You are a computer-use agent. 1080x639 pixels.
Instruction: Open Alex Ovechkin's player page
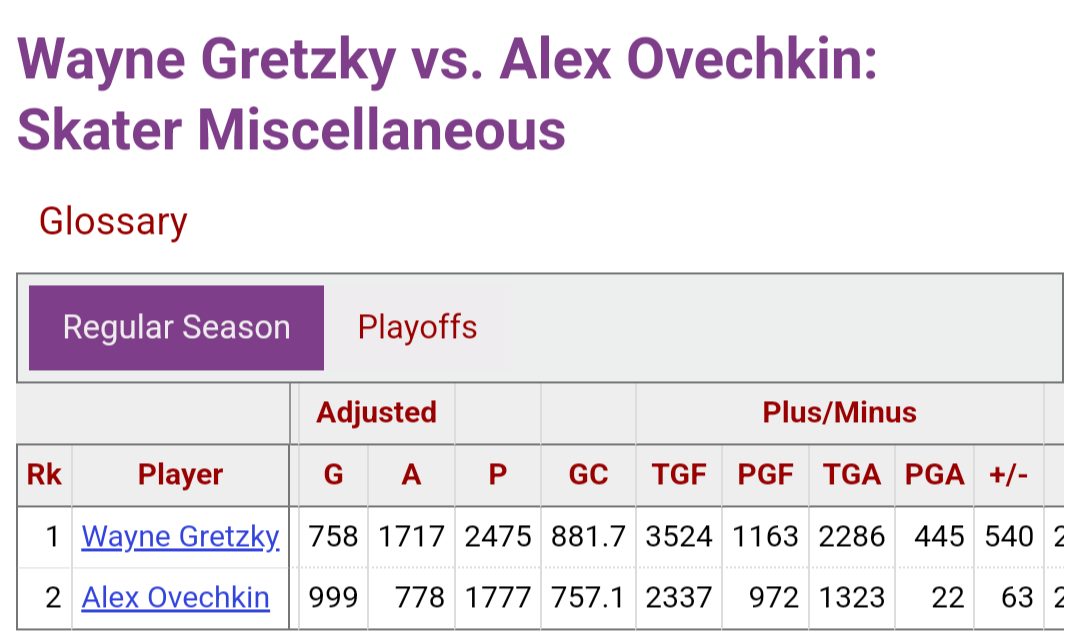[176, 597]
